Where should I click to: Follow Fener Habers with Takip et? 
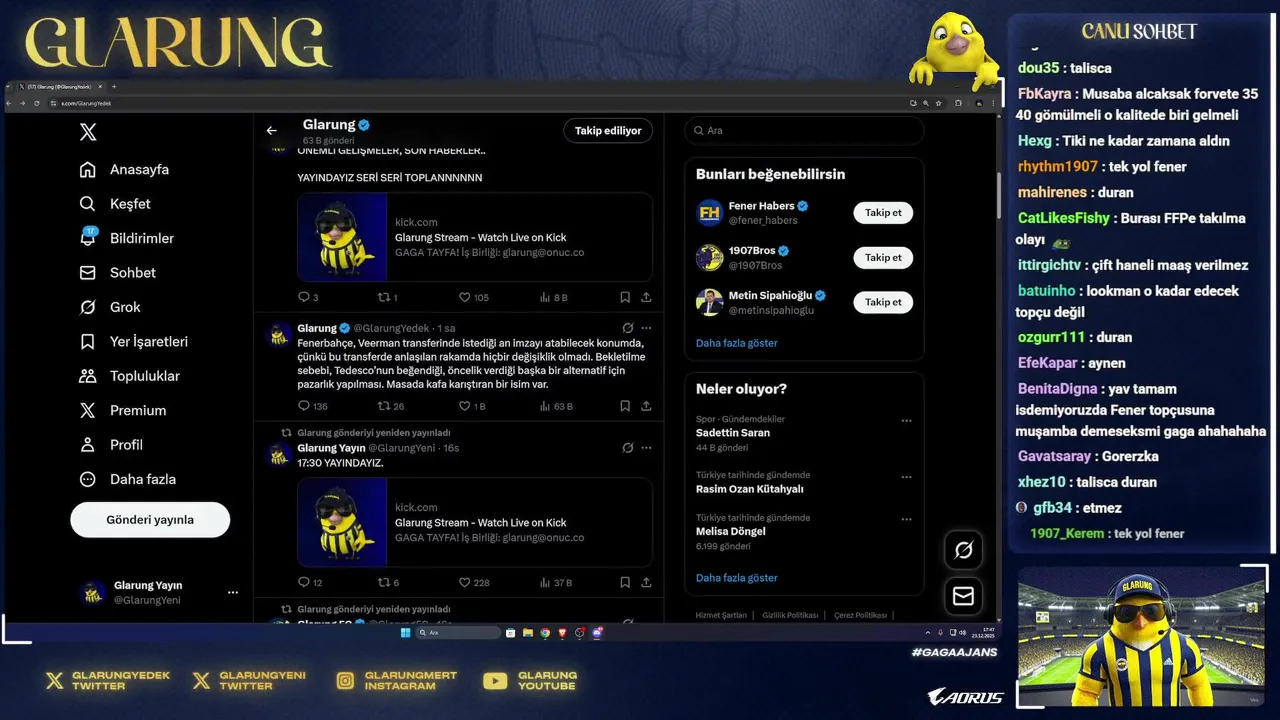[x=883, y=212]
